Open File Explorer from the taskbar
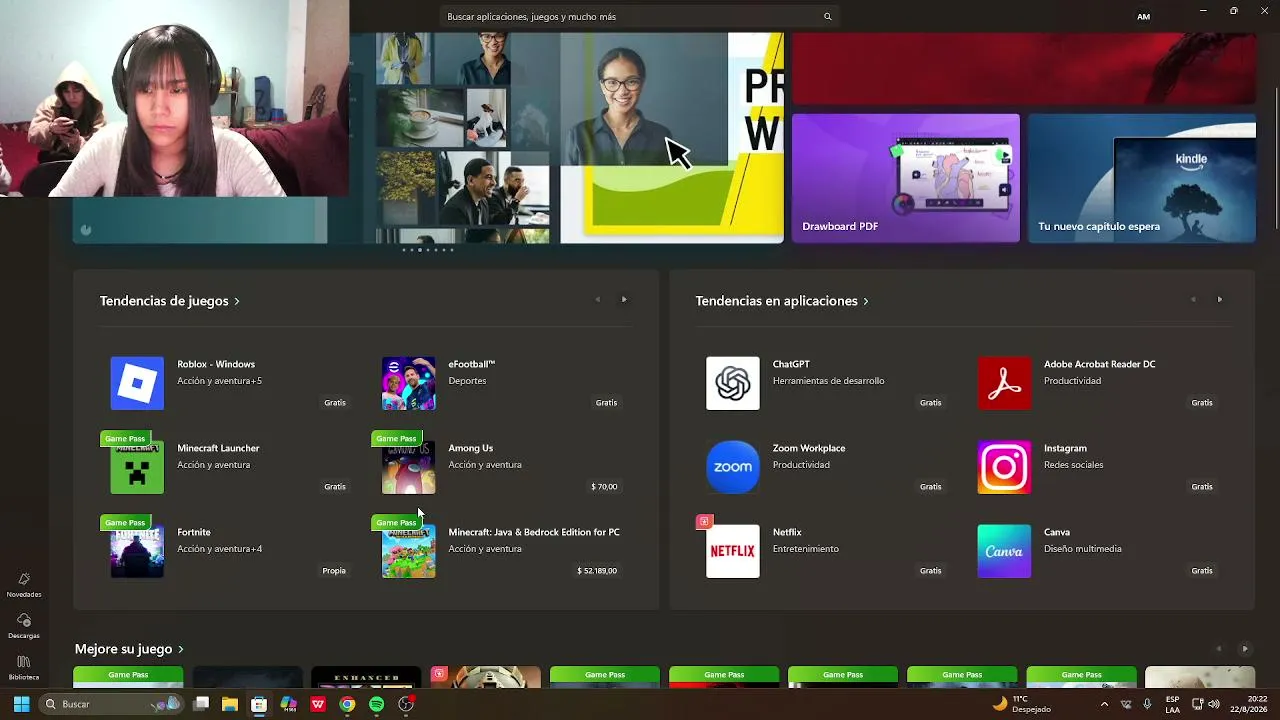Image resolution: width=1280 pixels, height=720 pixels. pyautogui.click(x=229, y=704)
